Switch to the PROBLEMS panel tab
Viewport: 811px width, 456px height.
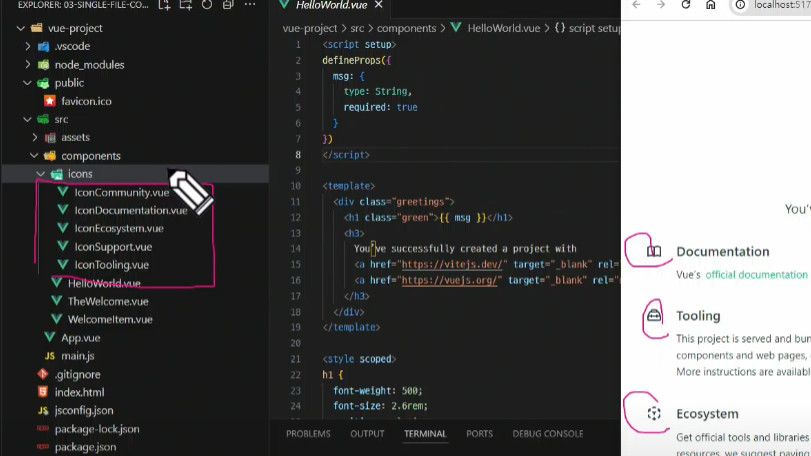click(x=308, y=434)
